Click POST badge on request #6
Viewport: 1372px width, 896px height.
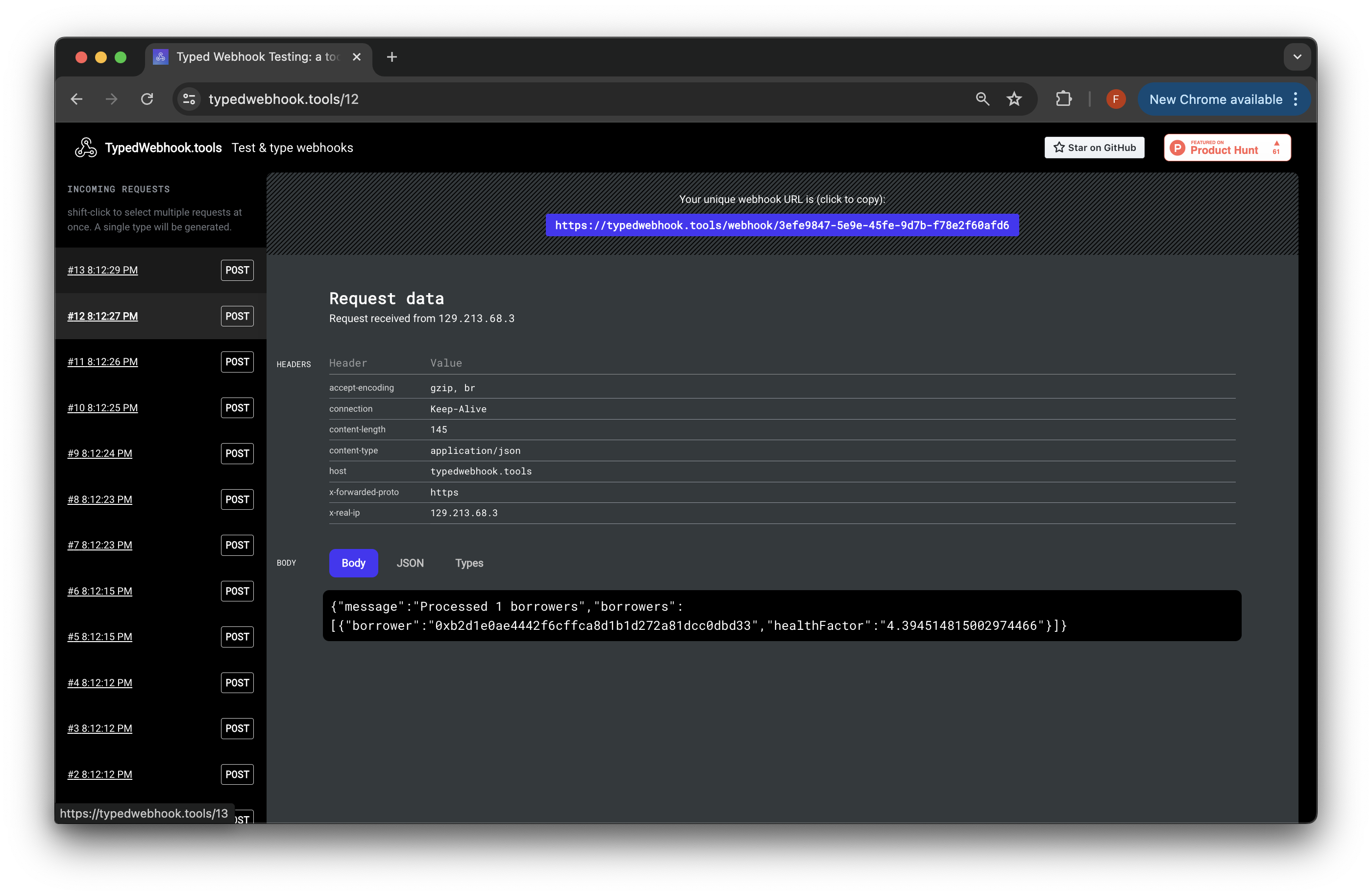click(237, 591)
